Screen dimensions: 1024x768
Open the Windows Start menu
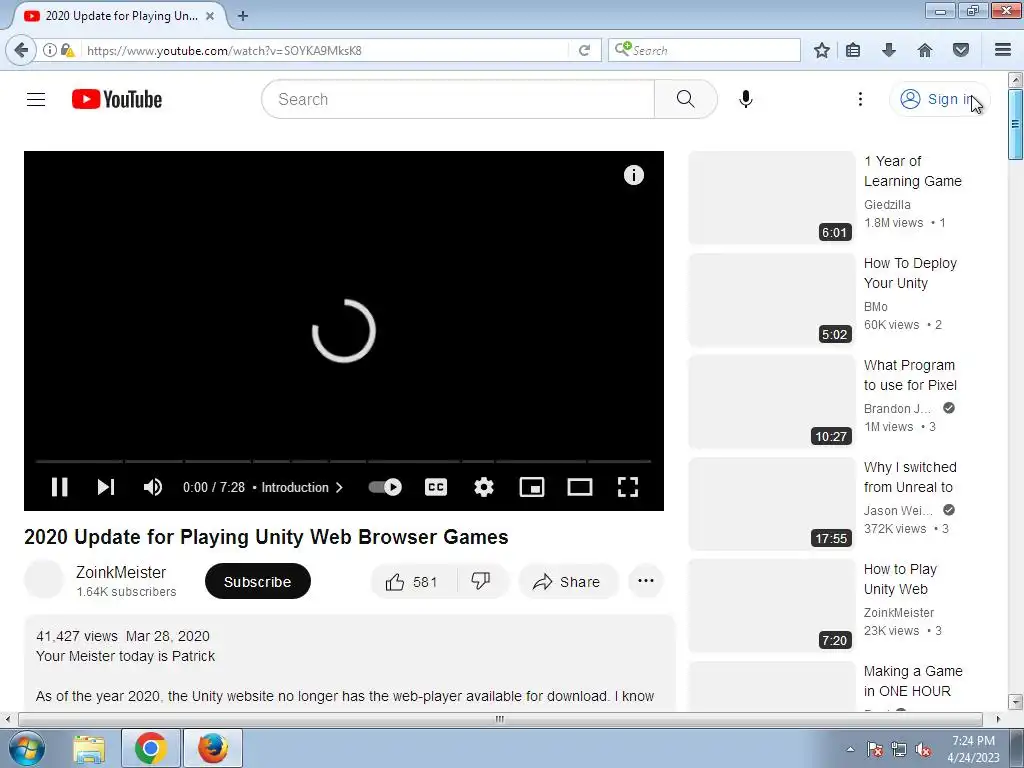click(25, 748)
